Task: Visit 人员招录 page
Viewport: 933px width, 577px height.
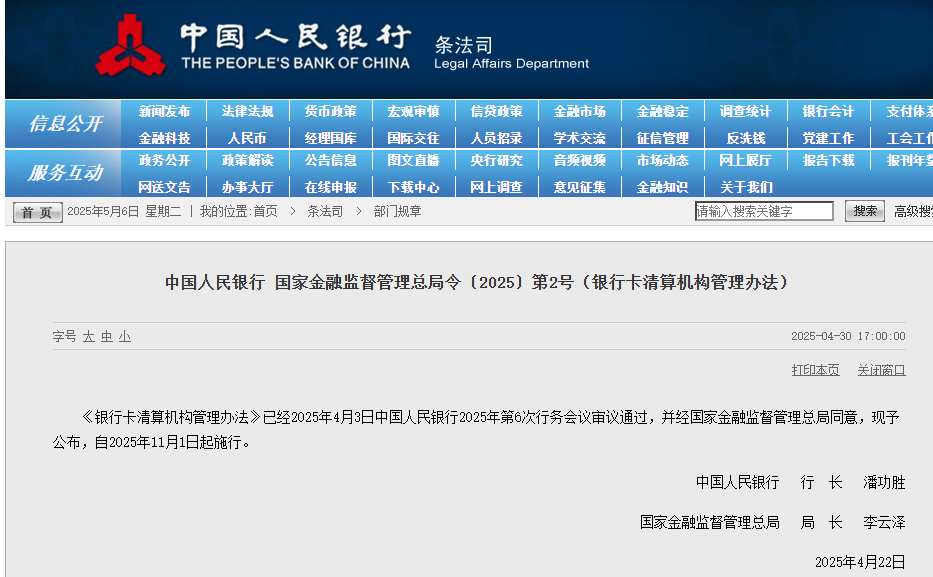Action: pyautogui.click(x=496, y=138)
